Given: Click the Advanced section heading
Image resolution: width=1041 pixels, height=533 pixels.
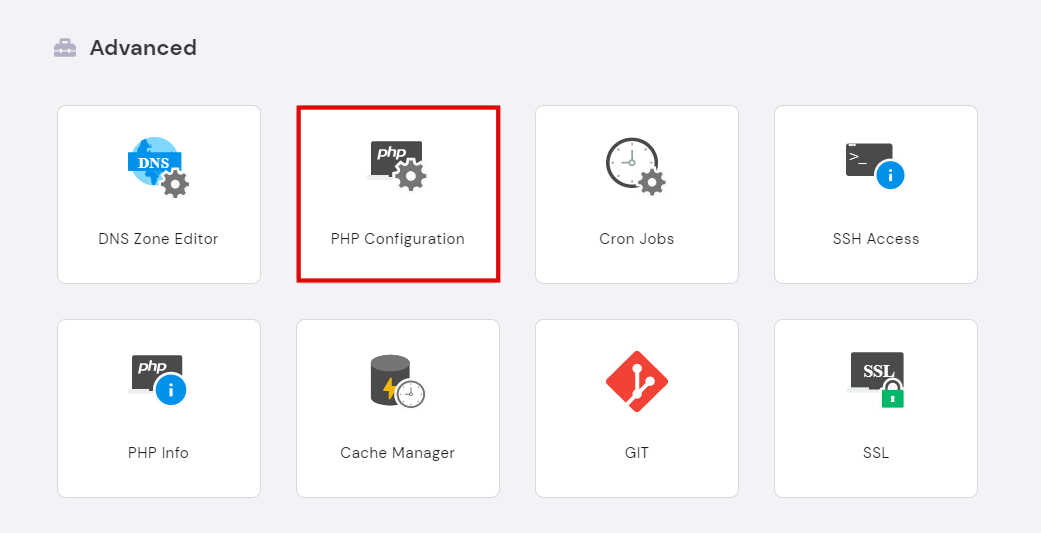Looking at the screenshot, I should 143,48.
